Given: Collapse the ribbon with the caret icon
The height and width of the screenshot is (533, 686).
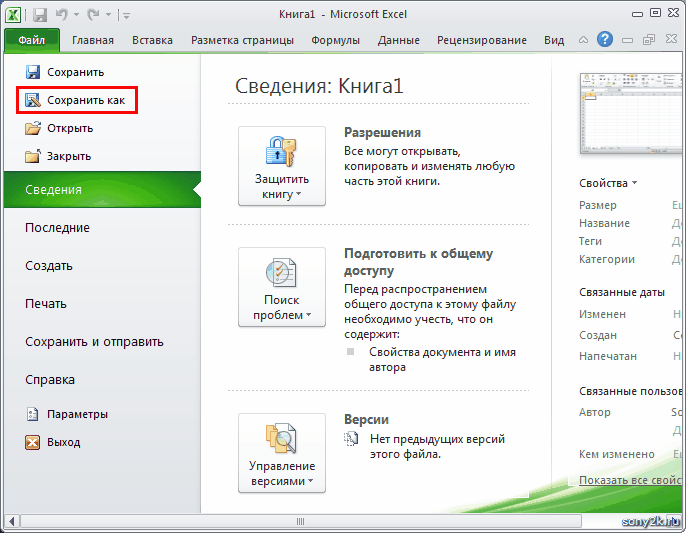Looking at the screenshot, I should point(583,40).
